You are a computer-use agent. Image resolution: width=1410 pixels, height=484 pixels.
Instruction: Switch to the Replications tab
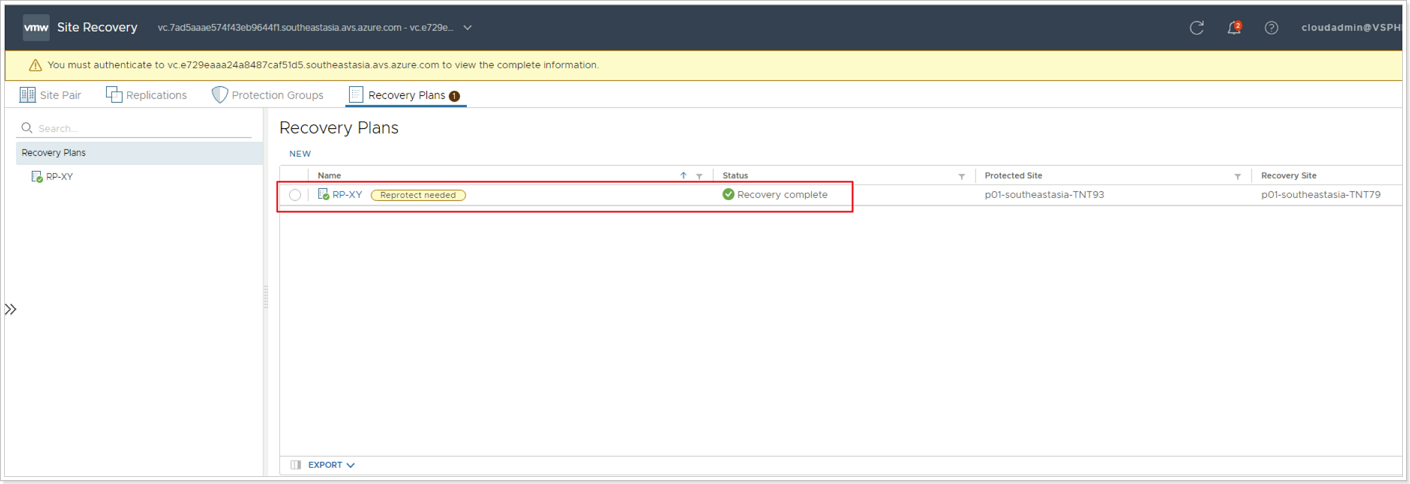coord(146,95)
